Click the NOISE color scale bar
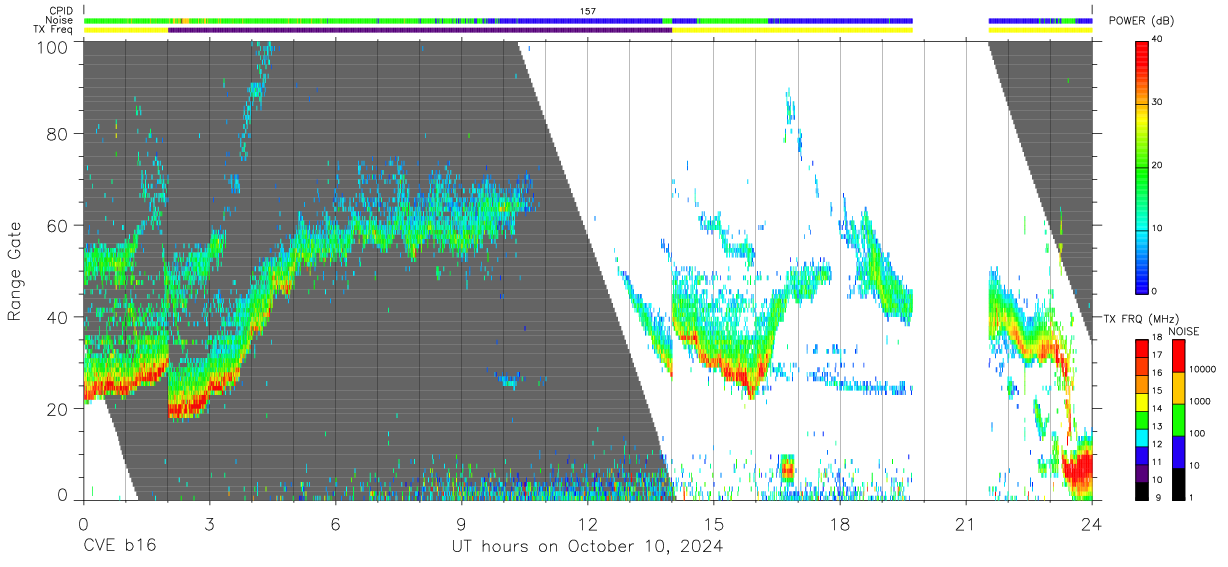 click(1178, 420)
